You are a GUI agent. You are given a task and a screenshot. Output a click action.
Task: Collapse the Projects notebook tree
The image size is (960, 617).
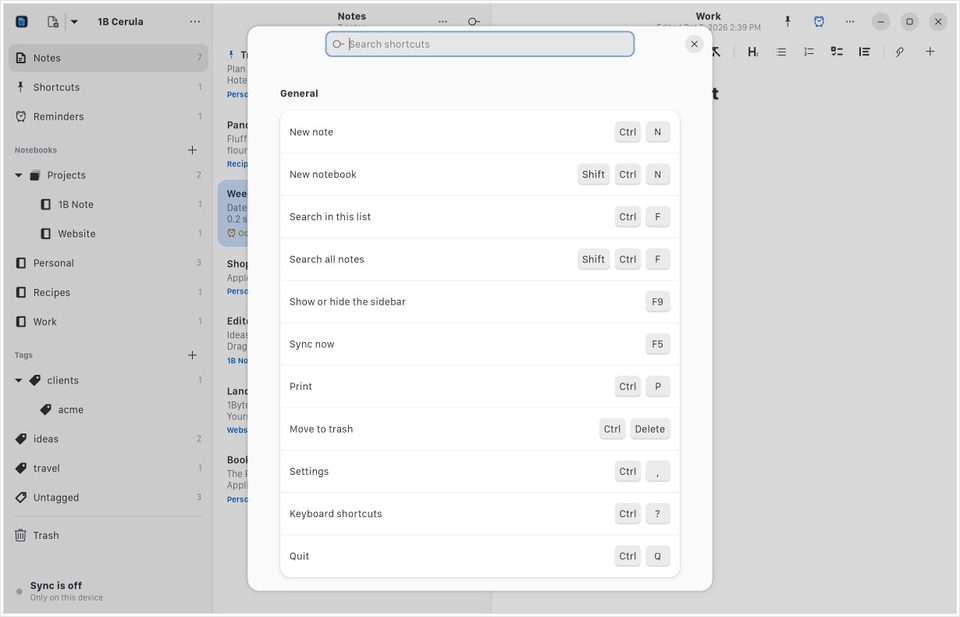click(18, 175)
